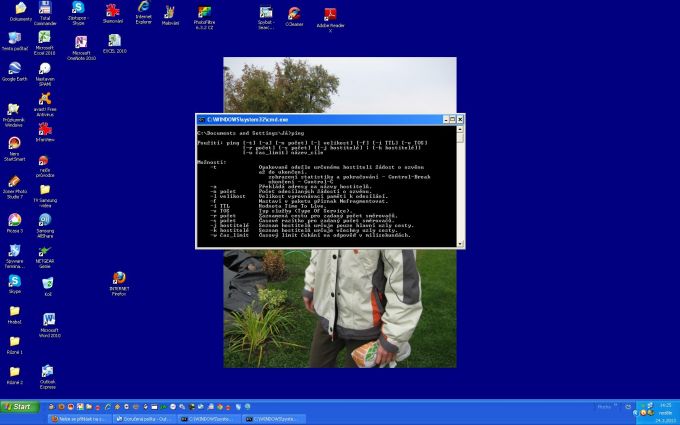Open the Malování paint icon
The height and width of the screenshot is (425, 680).
170,12
